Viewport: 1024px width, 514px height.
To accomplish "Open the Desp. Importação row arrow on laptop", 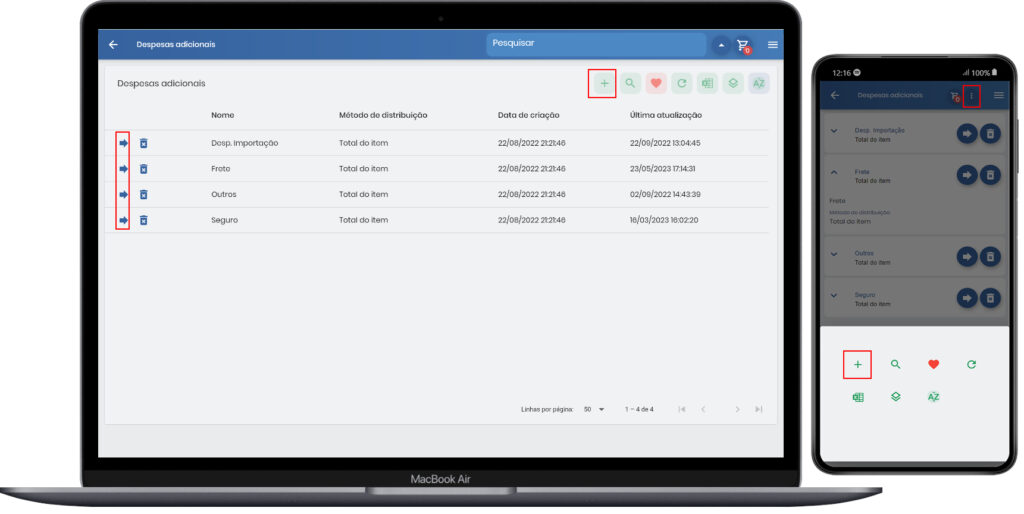I will click(123, 143).
